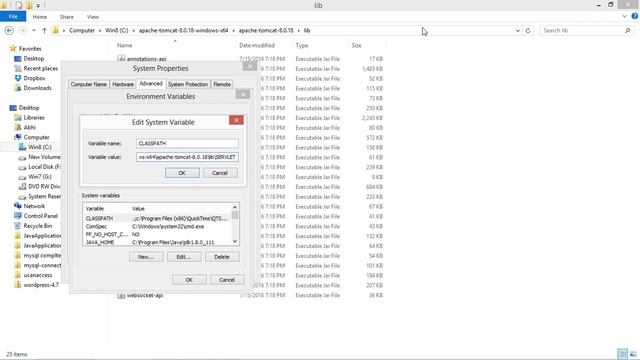Cancel the Environment Variables dialog
Screen dimensions: 640x360
point(227,280)
